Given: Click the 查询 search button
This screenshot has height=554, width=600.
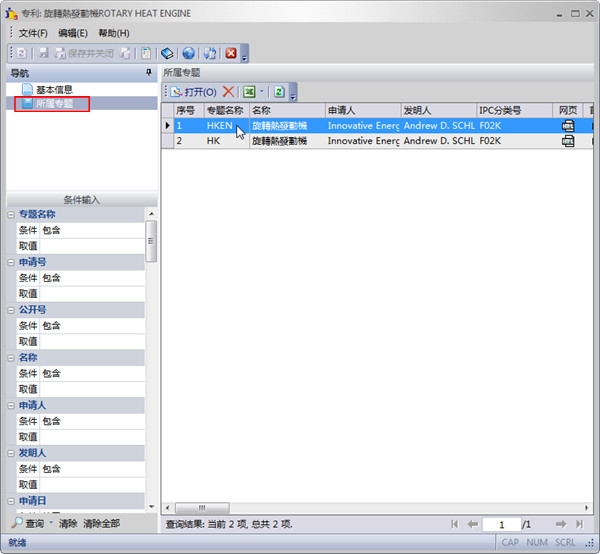Looking at the screenshot, I should (28, 523).
